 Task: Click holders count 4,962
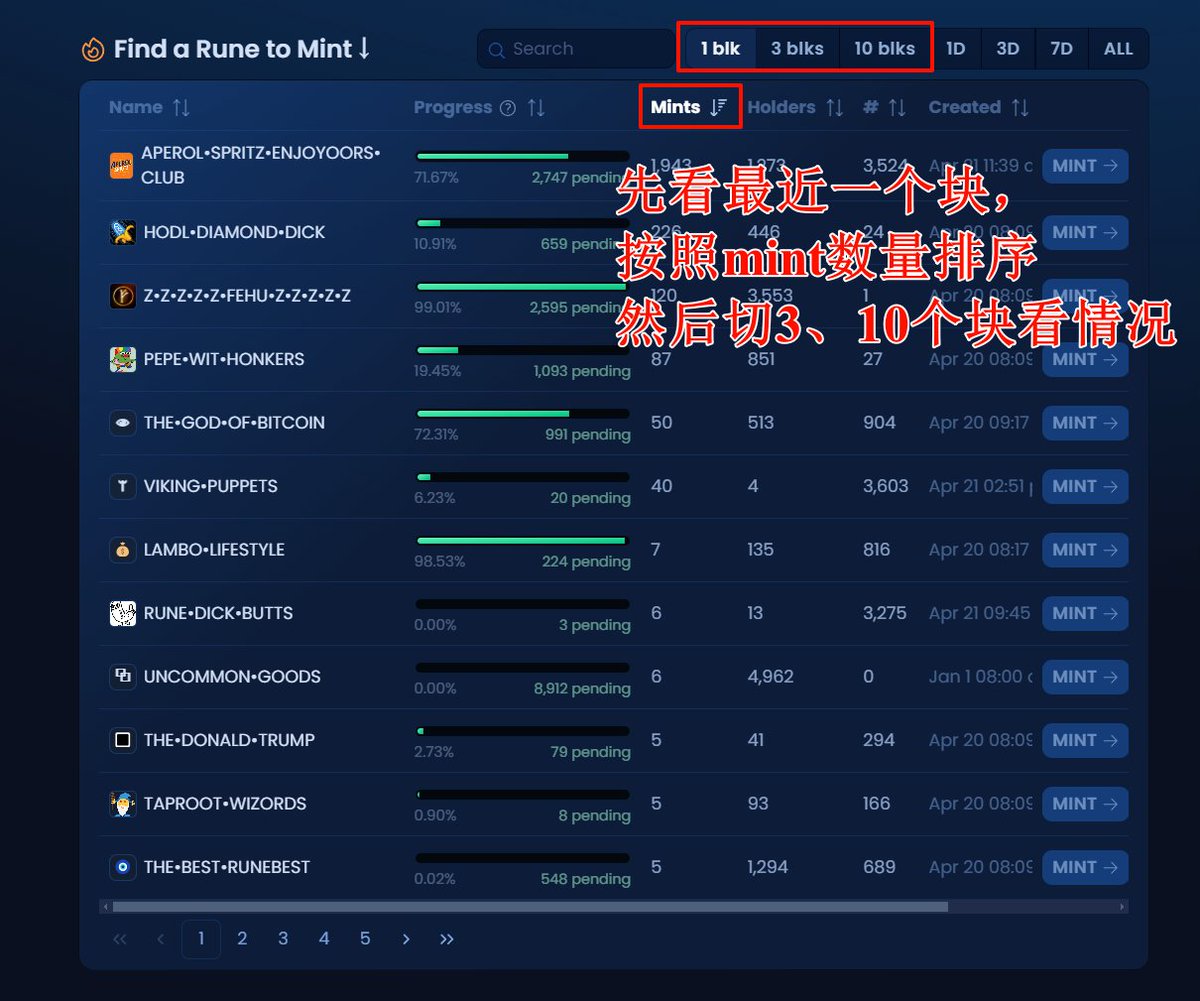coord(770,677)
